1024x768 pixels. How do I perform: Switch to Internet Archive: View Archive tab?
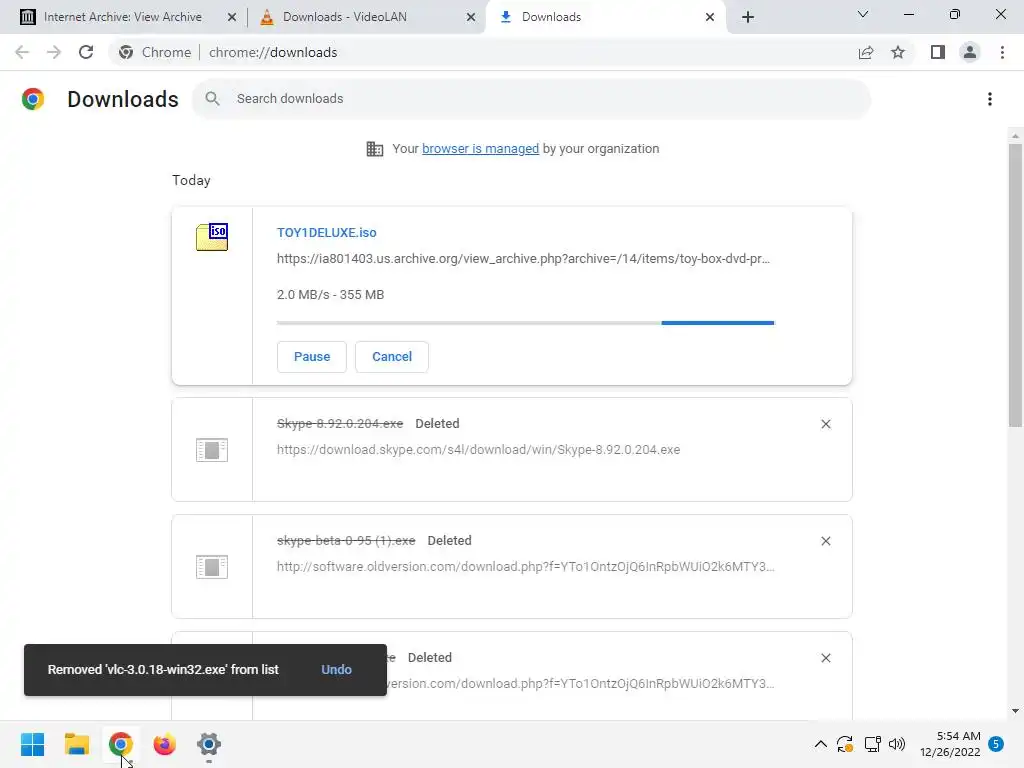pyautogui.click(x=122, y=17)
